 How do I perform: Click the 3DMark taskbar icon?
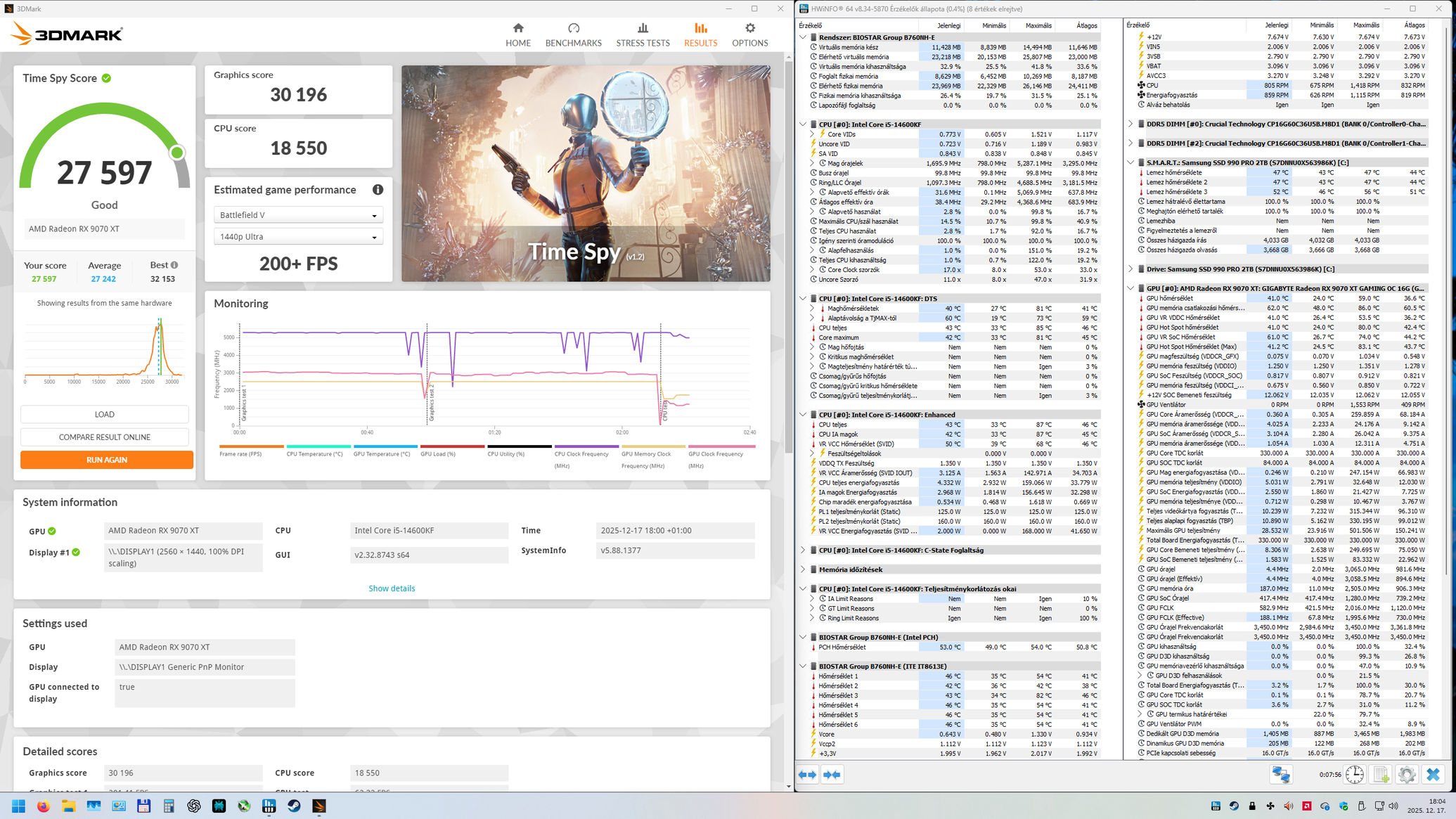pos(319,806)
